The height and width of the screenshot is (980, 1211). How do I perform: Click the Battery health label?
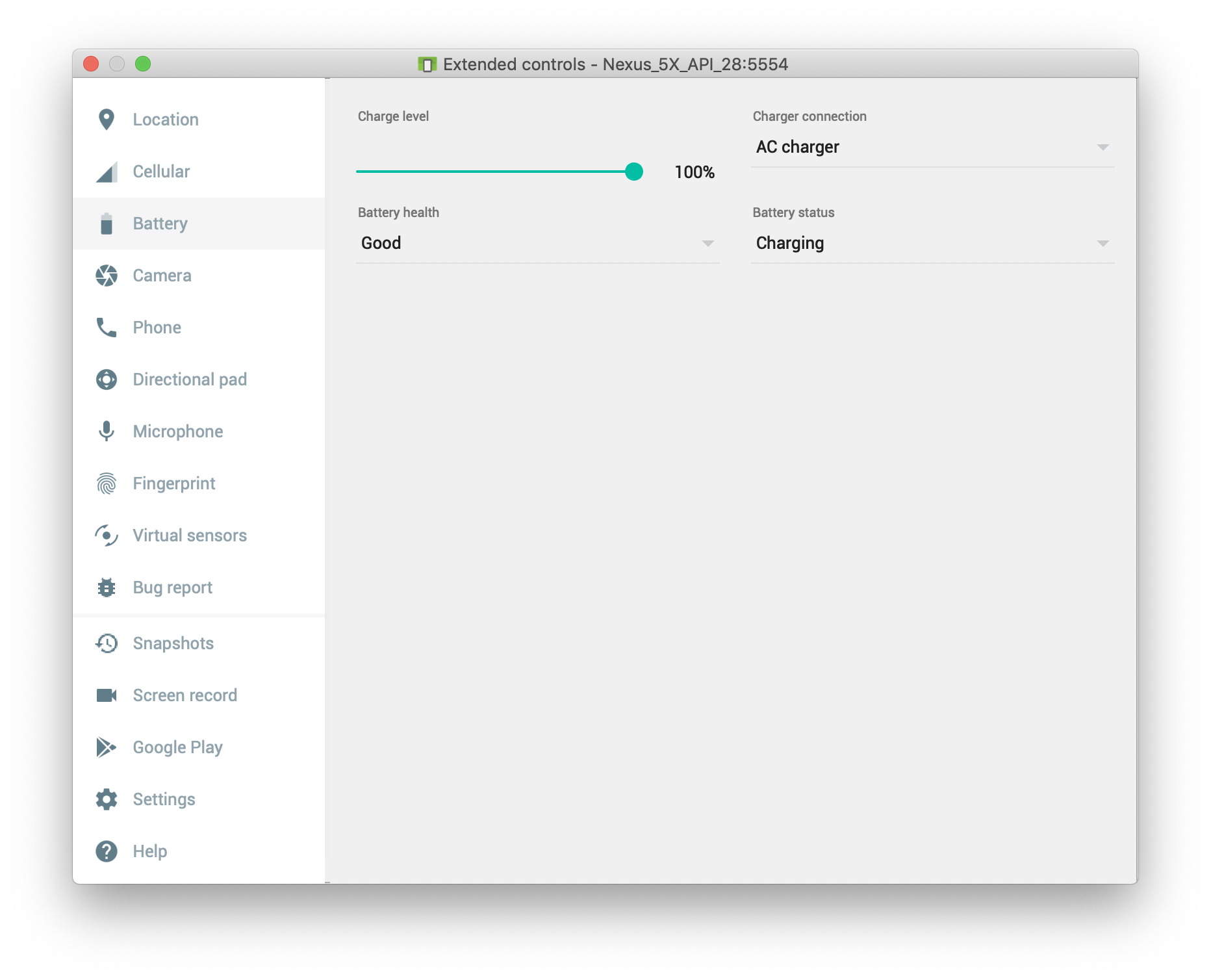point(398,213)
